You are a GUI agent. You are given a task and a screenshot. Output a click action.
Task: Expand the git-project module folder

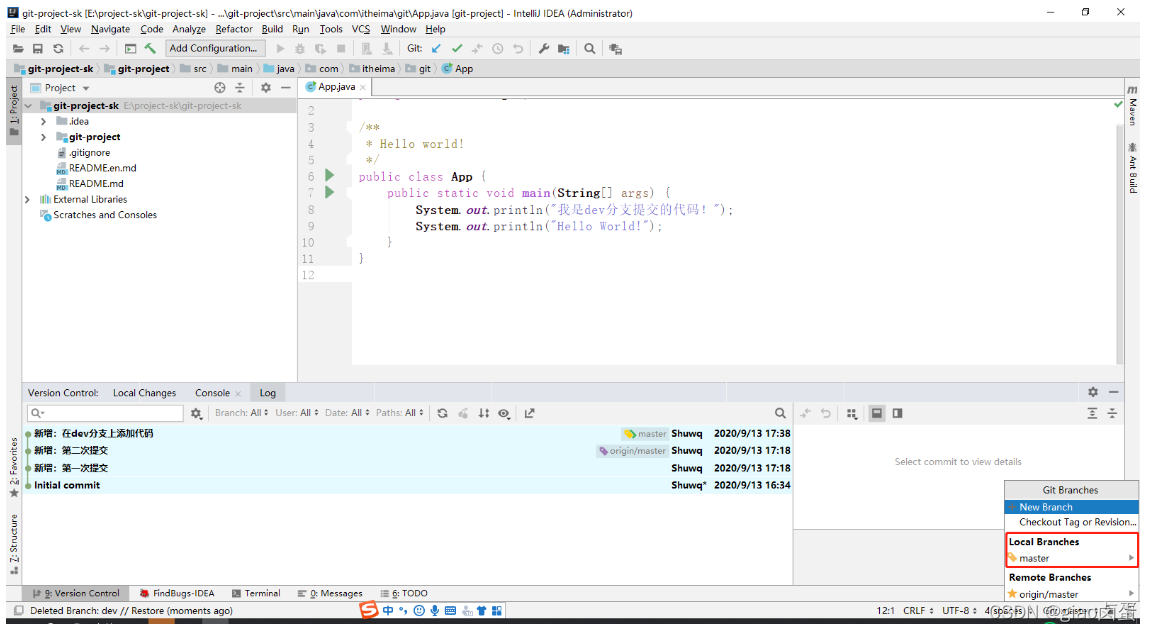pyautogui.click(x=43, y=137)
